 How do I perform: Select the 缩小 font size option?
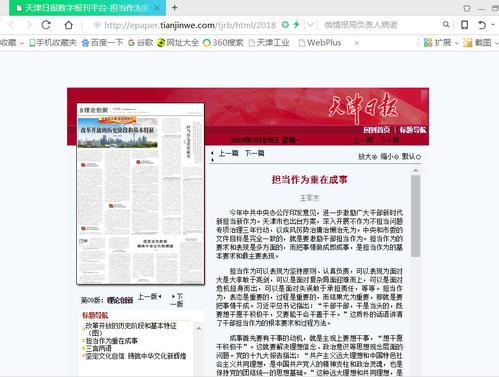[x=389, y=157]
